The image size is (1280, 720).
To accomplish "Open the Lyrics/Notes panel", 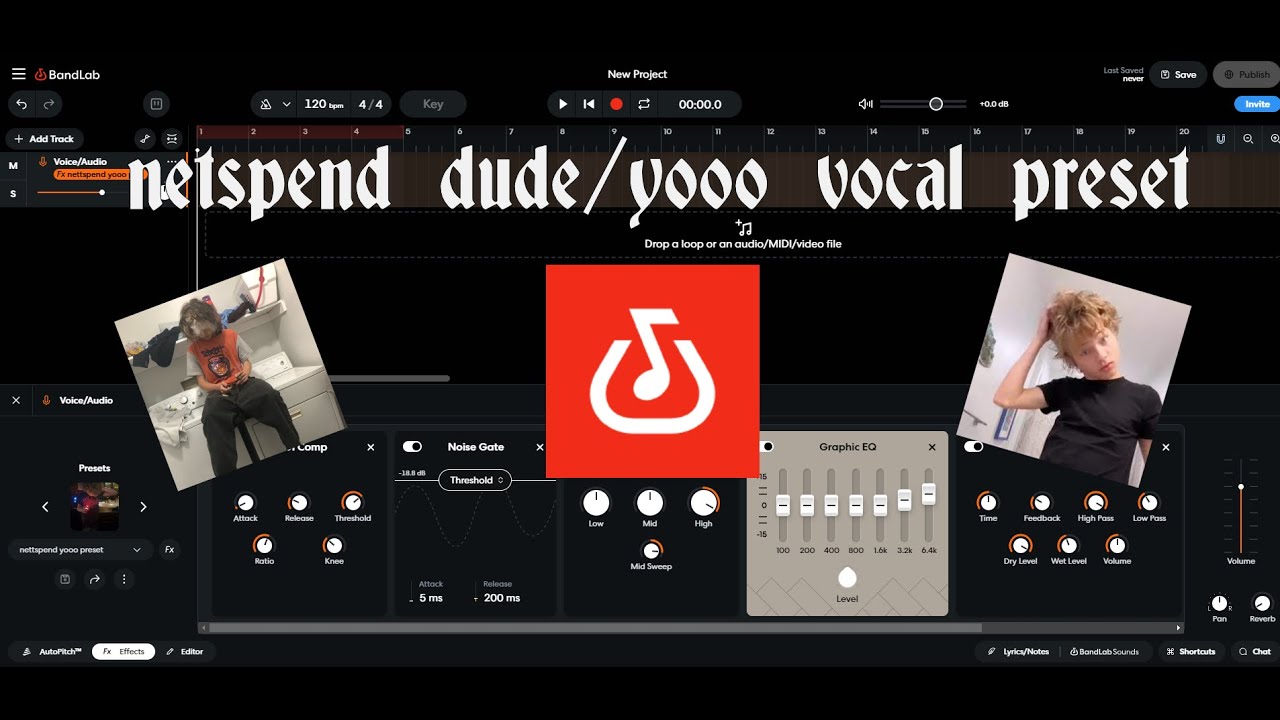I will pos(1018,651).
